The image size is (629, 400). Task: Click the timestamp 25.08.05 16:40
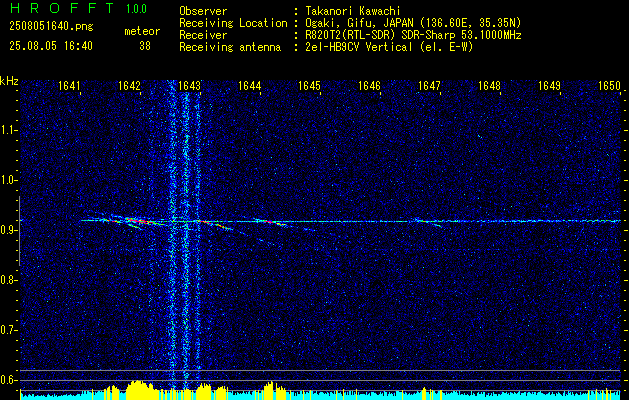click(x=51, y=46)
